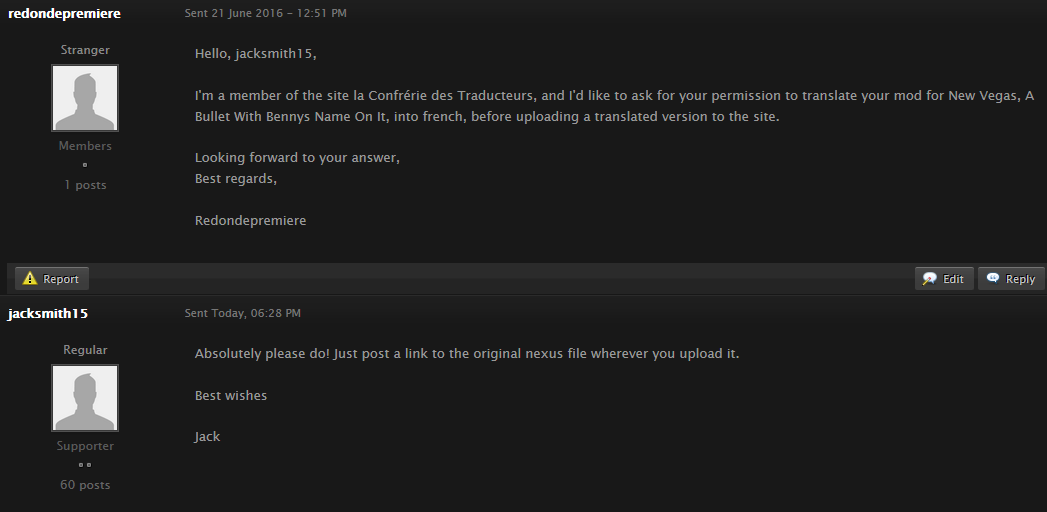Screen dimensions: 1047x512
Task: Click the "Absolutely please do!" reply text
Action: point(467,354)
